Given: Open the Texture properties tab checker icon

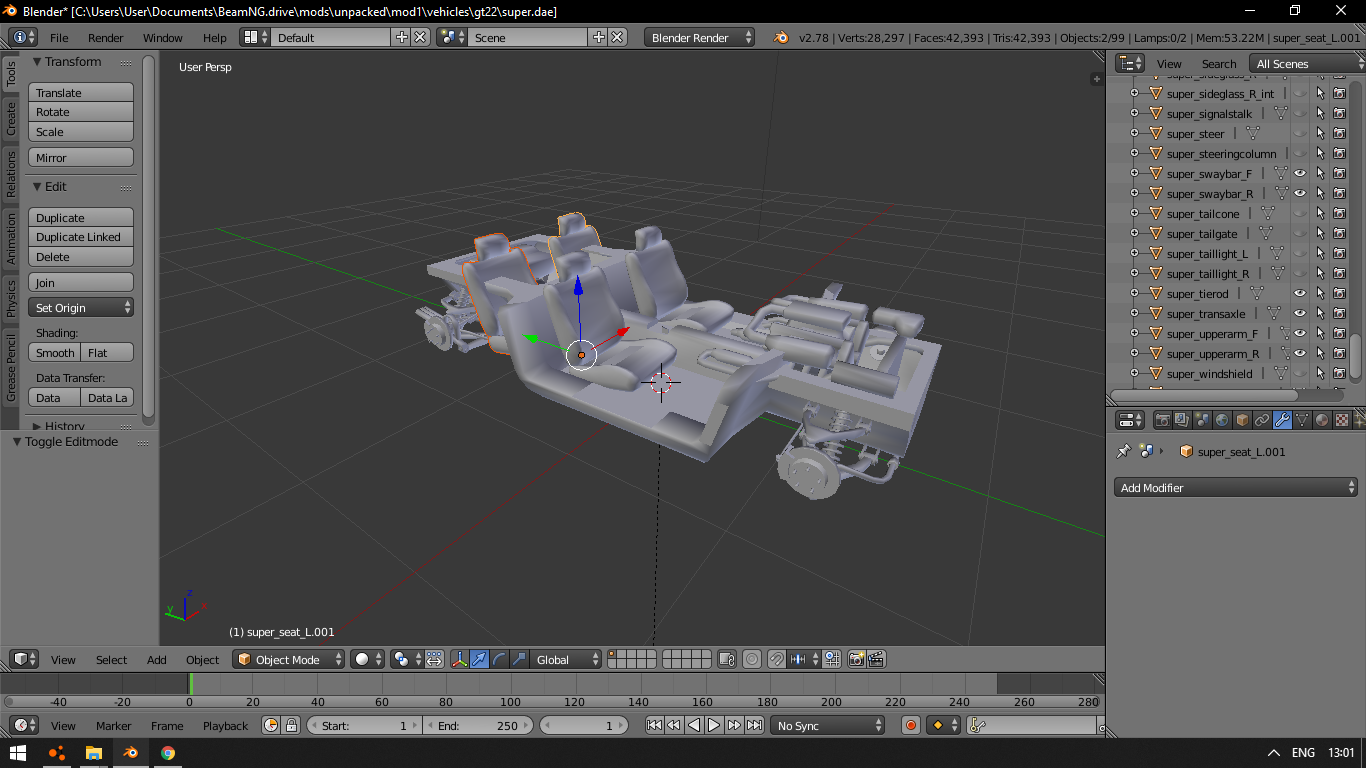Looking at the screenshot, I should [x=1342, y=420].
